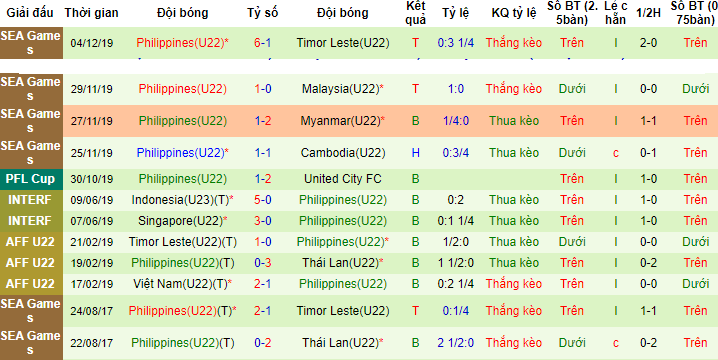Click the Giải đấu column header

click(x=30, y=13)
